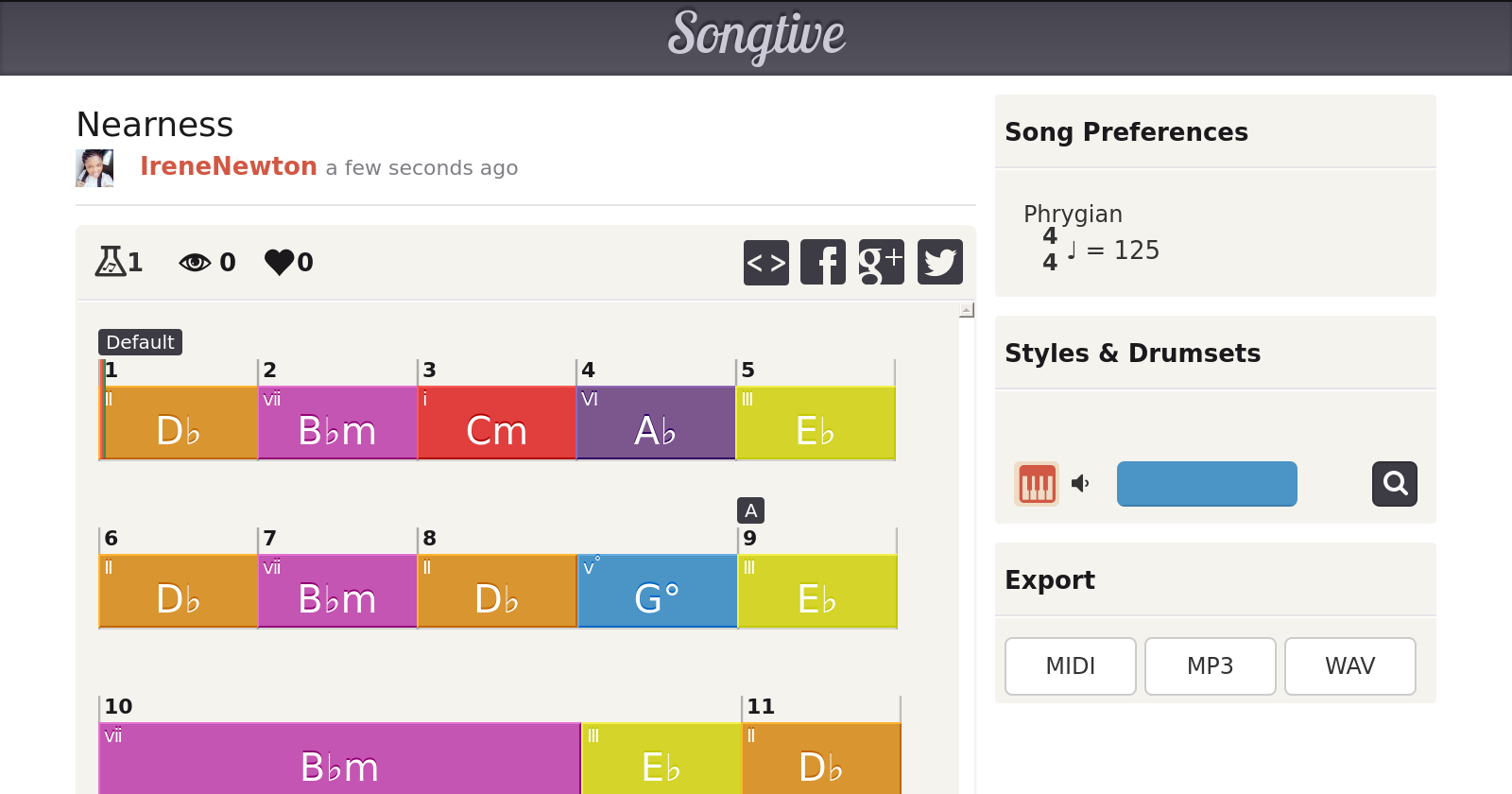The image size is (1512, 794).
Task: Open IreneNewton's profile link
Action: pyautogui.click(x=228, y=166)
